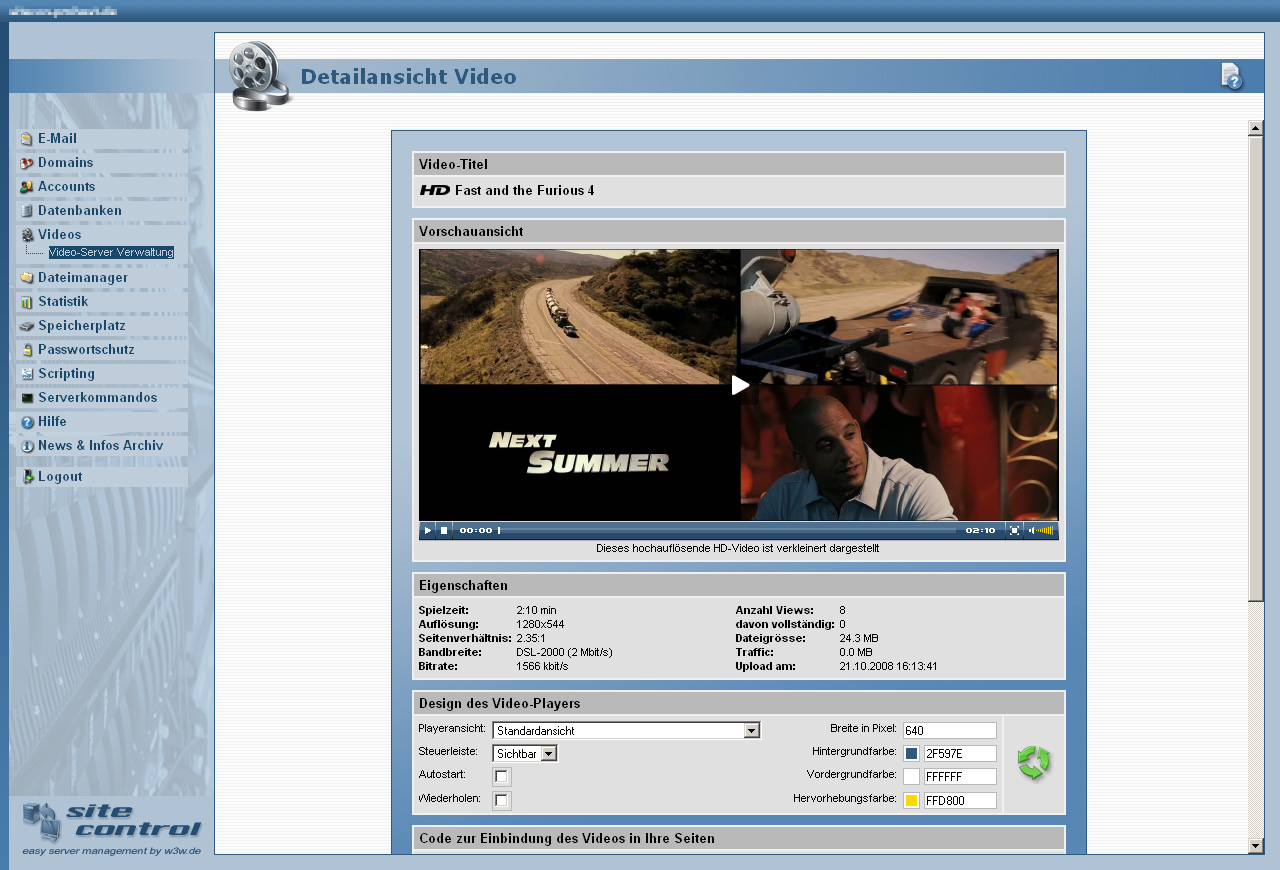Click the scrollbar up arrow

[x=1256, y=128]
